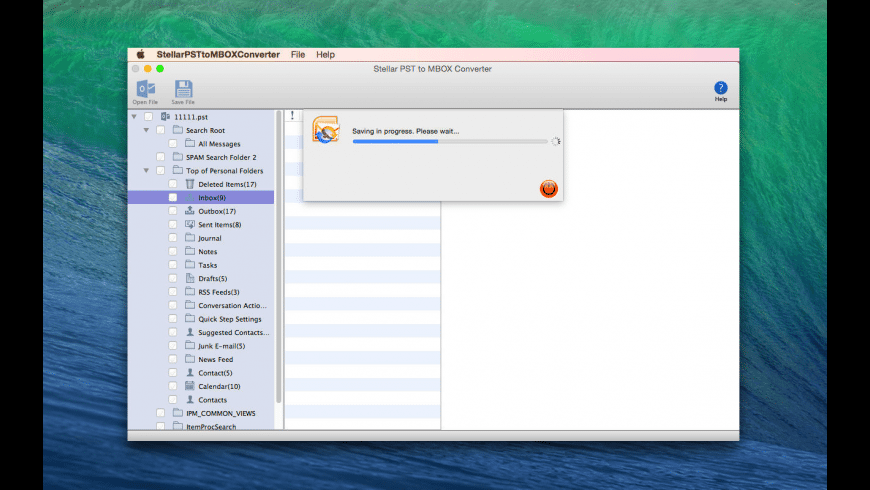This screenshot has height=490, width=870.
Task: Collapse the Search Root folder
Action: click(146, 130)
